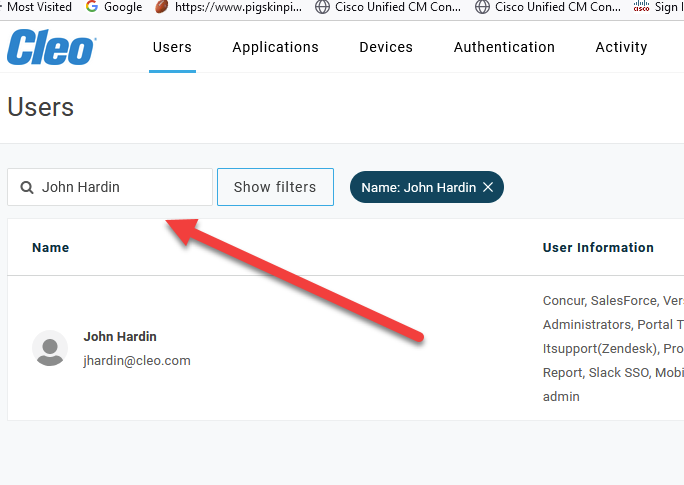Click the 'admin' text in User Information

click(x=561, y=396)
